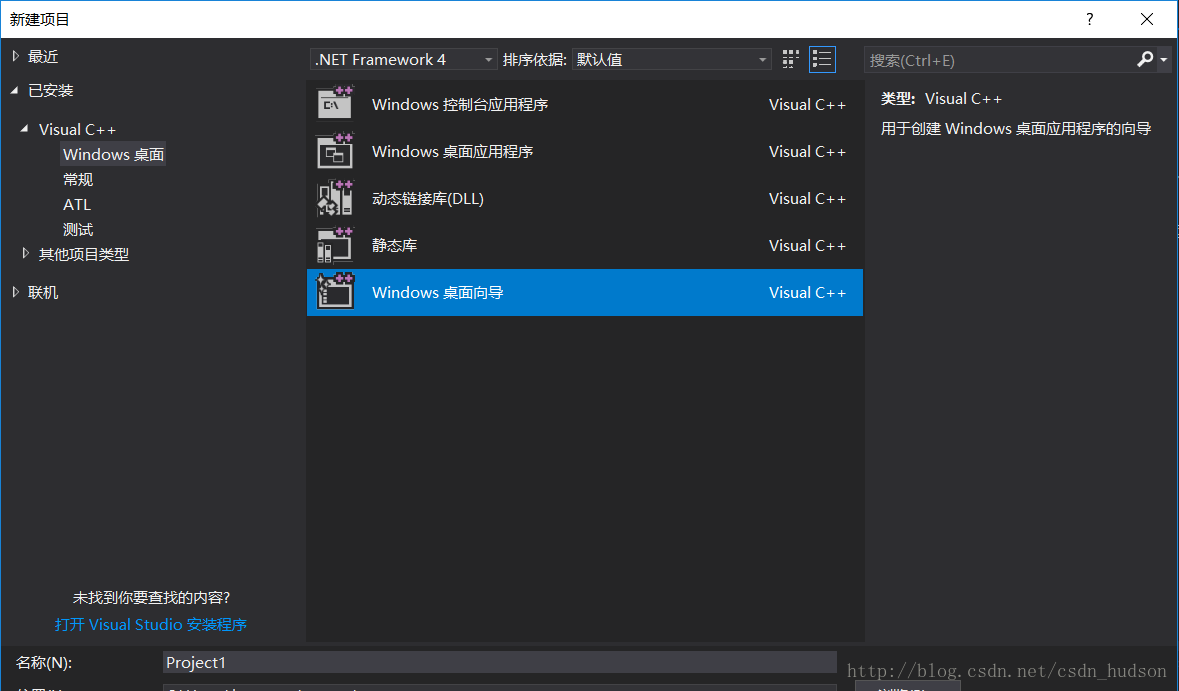Choose the Windows 桌面应用程序 template name
This screenshot has height=691, width=1179.
coord(452,151)
